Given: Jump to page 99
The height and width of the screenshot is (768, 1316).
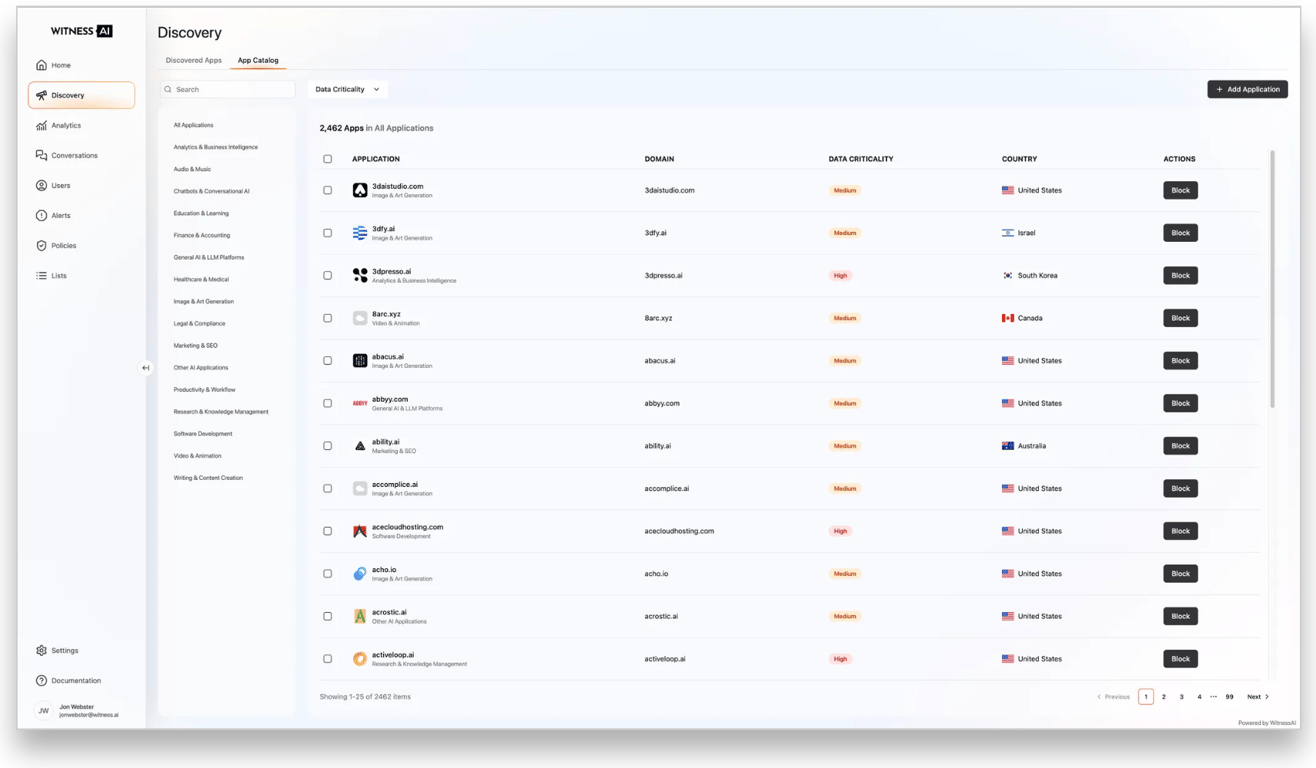Looking at the screenshot, I should coord(1229,697).
